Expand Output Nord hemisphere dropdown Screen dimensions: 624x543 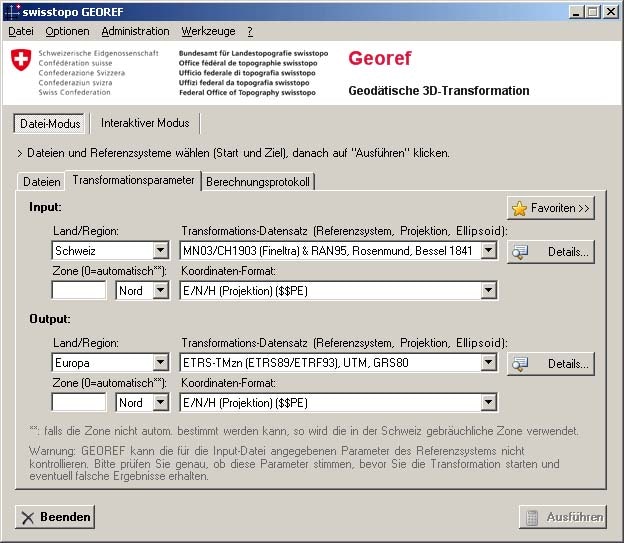(x=160, y=402)
